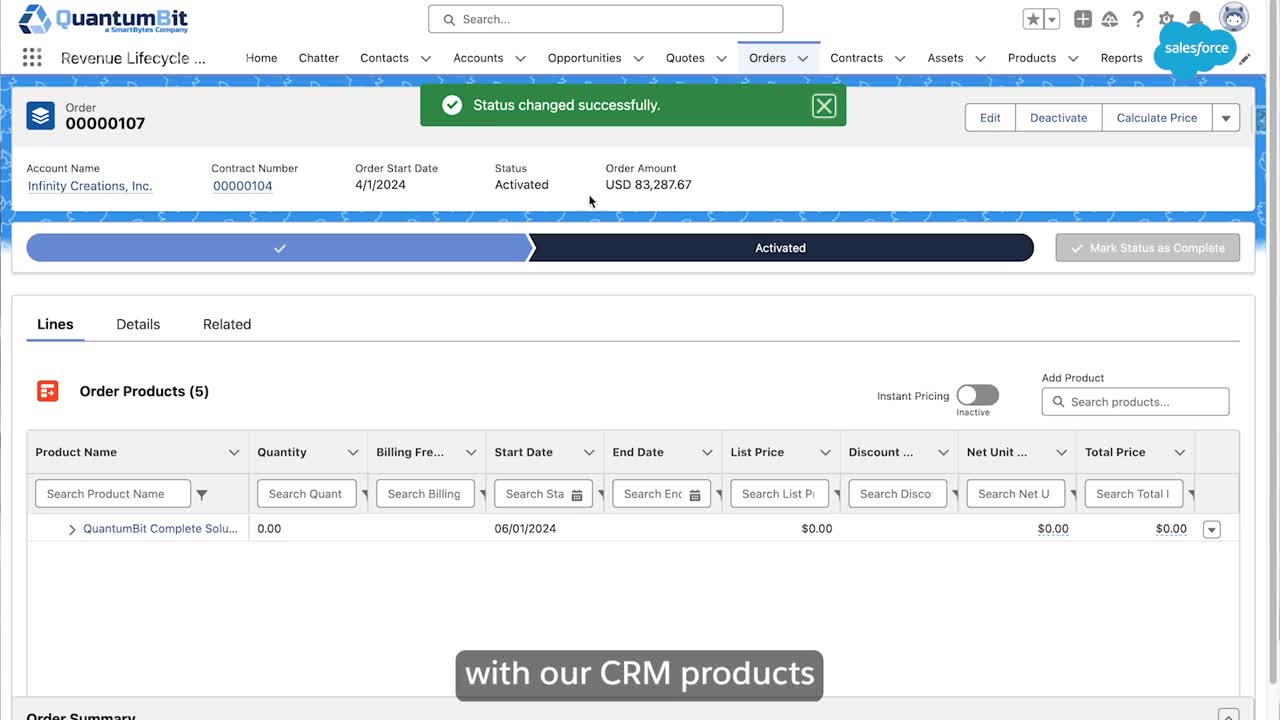Open the Global Actions plus icon
Image resolution: width=1280 pixels, height=720 pixels.
coord(1082,19)
